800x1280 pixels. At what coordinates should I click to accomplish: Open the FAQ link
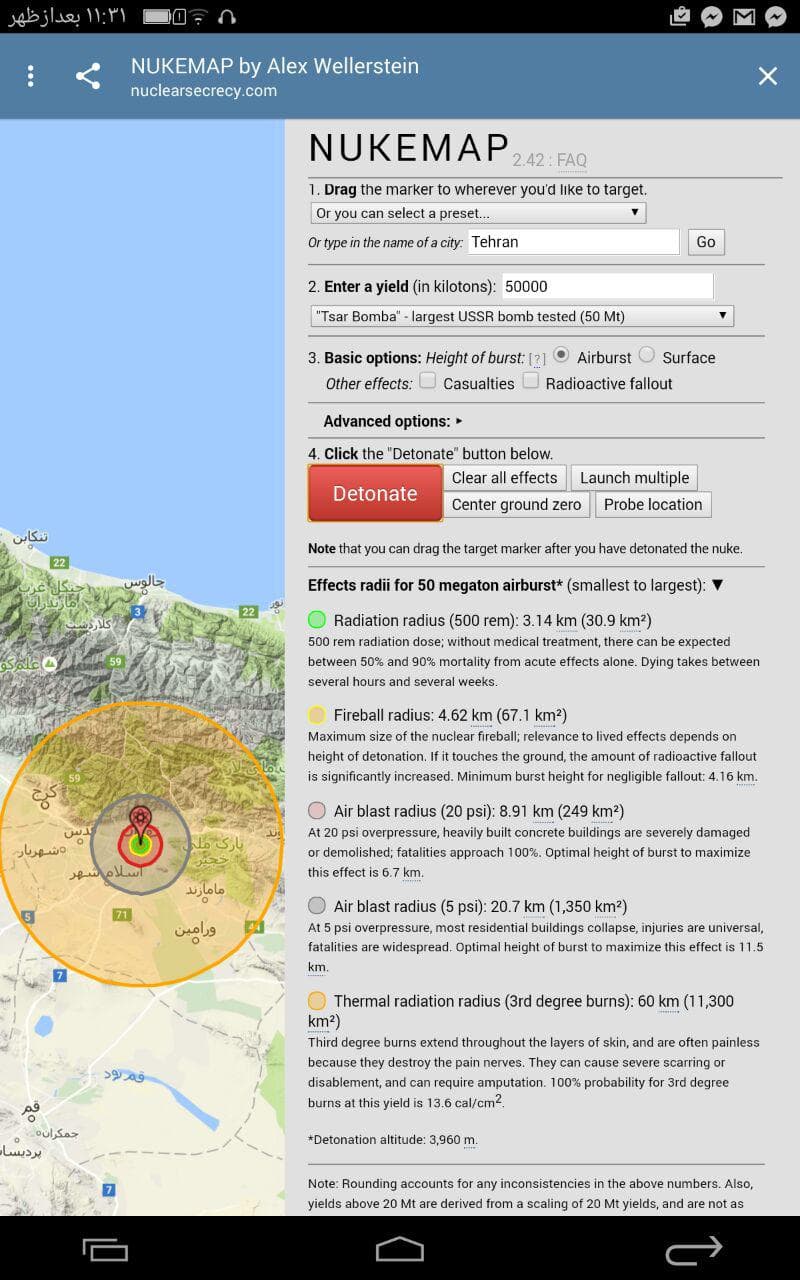point(571,160)
